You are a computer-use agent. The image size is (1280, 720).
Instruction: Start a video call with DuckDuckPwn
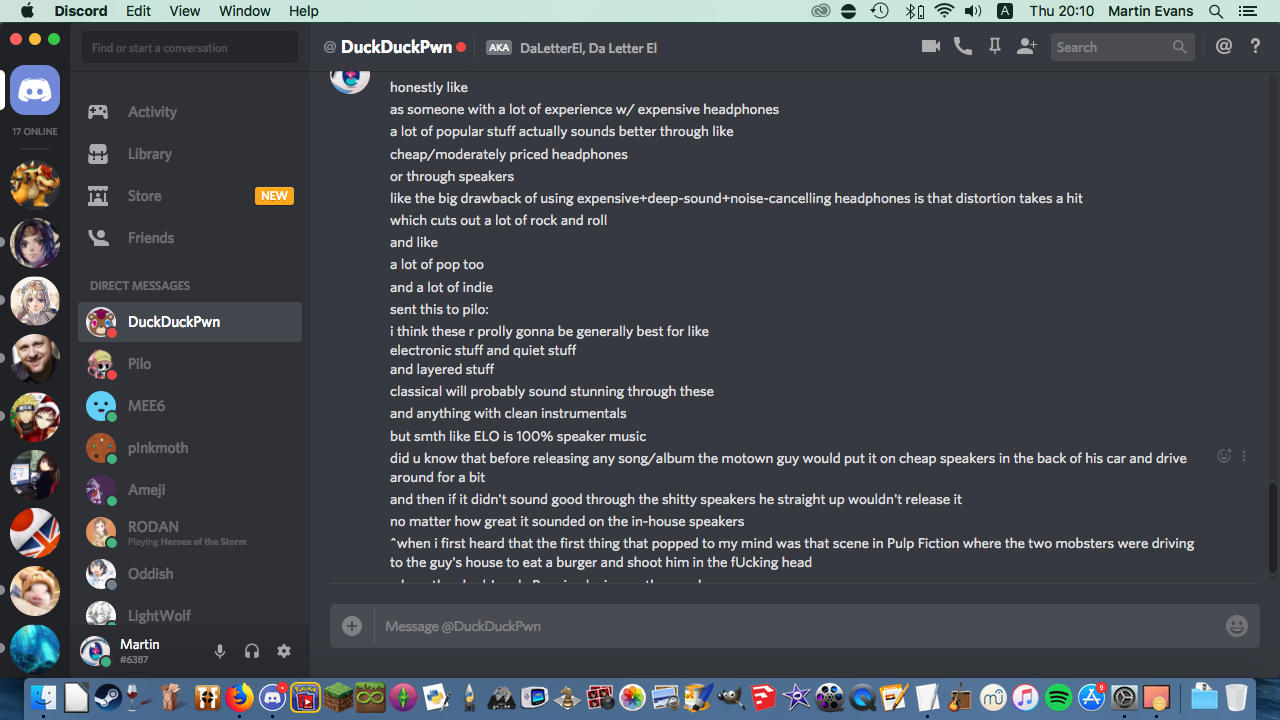point(931,46)
